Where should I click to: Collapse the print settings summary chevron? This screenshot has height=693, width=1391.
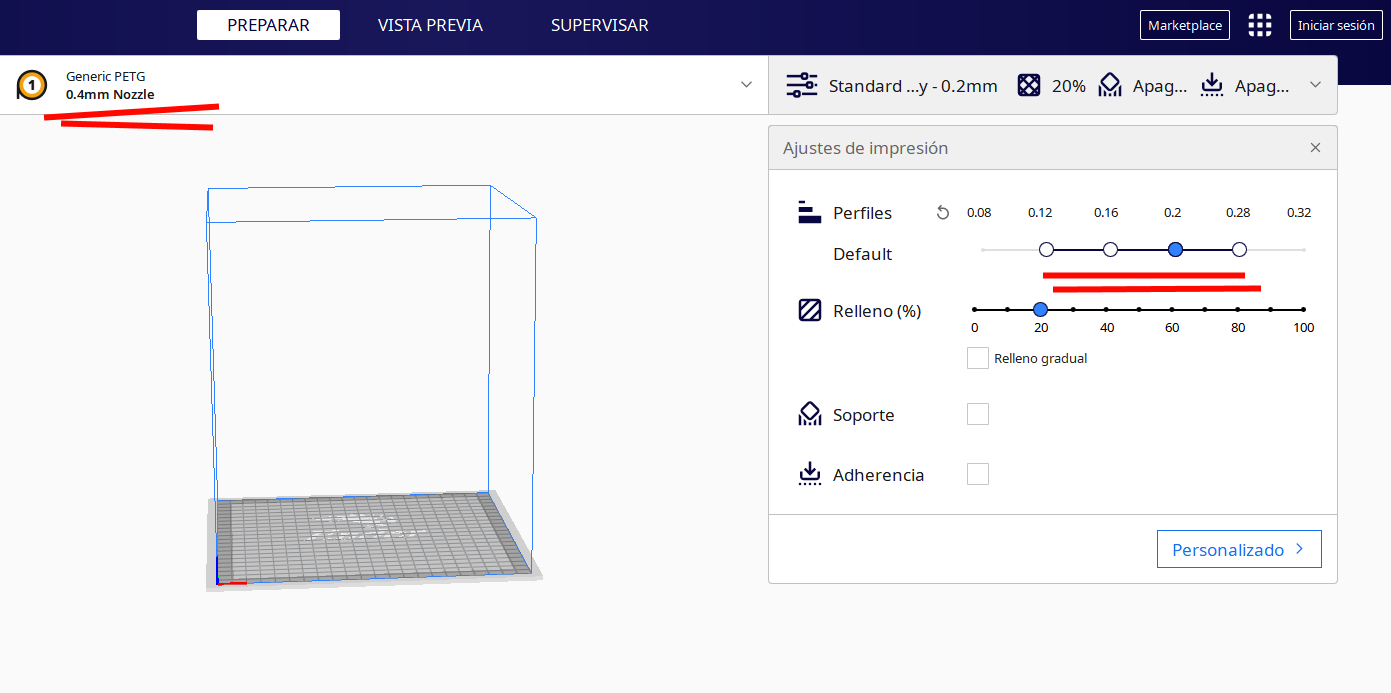(x=1316, y=85)
